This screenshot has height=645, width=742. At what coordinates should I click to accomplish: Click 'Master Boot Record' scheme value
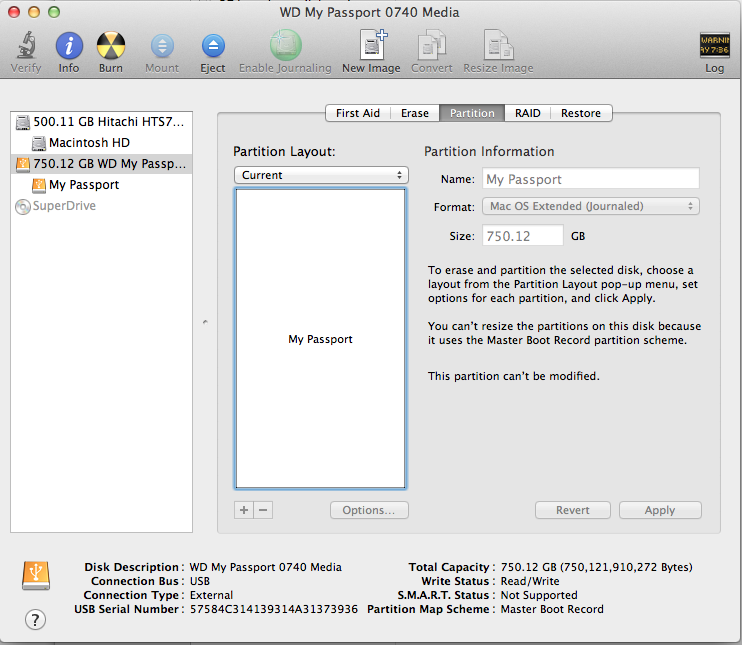click(x=552, y=609)
